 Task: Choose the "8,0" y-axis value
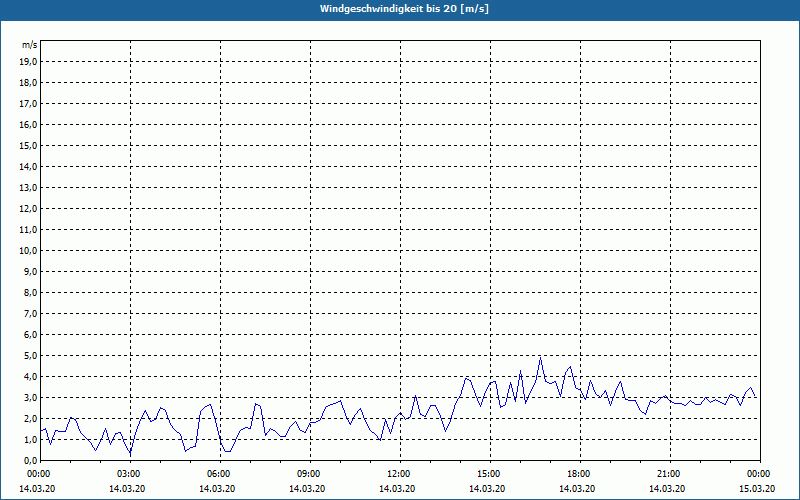coord(30,292)
